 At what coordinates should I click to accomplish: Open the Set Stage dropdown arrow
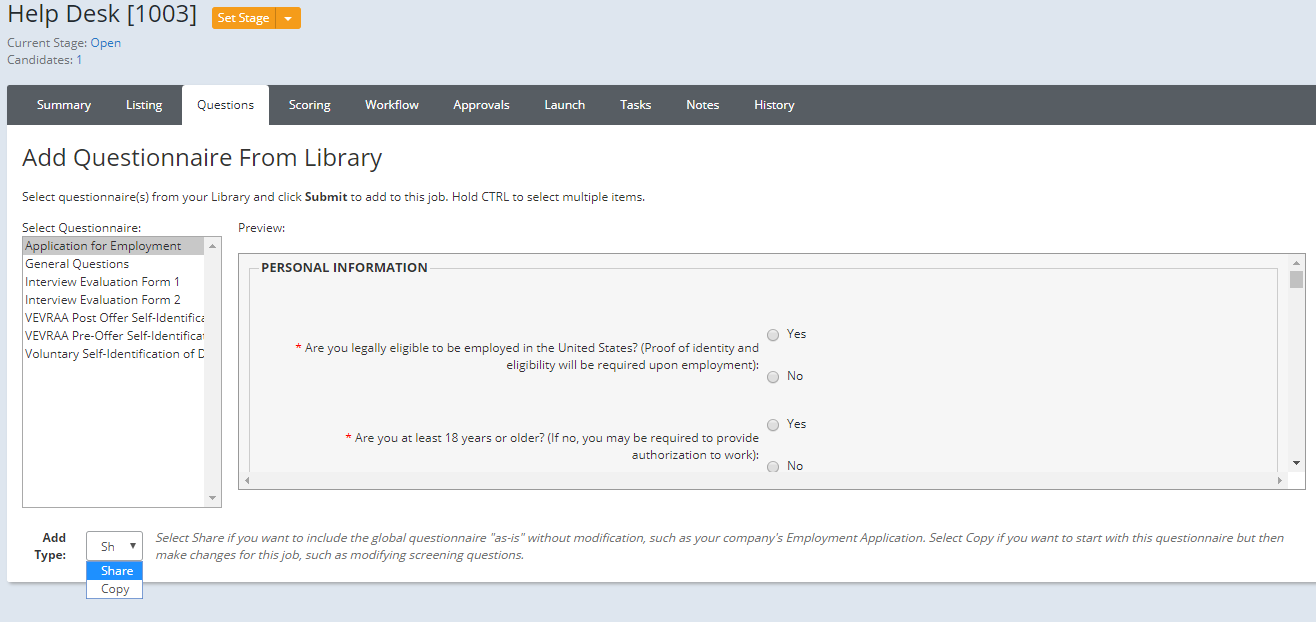point(288,18)
